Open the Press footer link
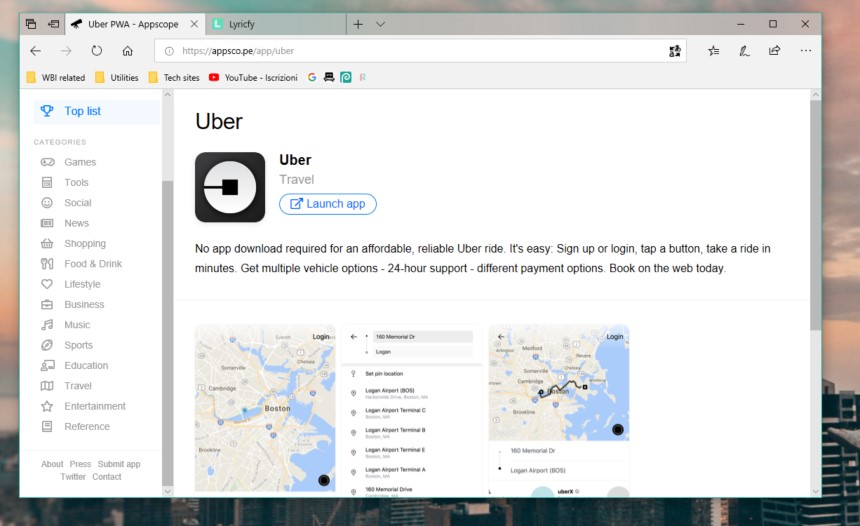 (x=80, y=464)
